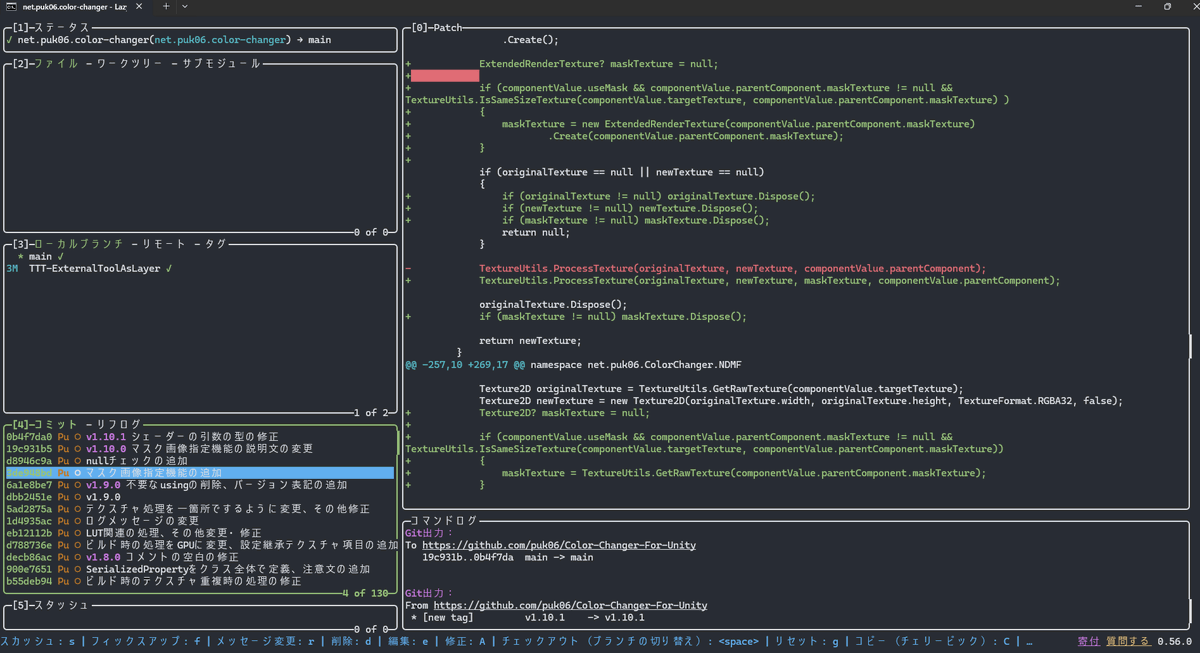Viewport: 1200px width, 653px height.
Task: Click the 1 of 2 branch counter
Action: click(371, 412)
